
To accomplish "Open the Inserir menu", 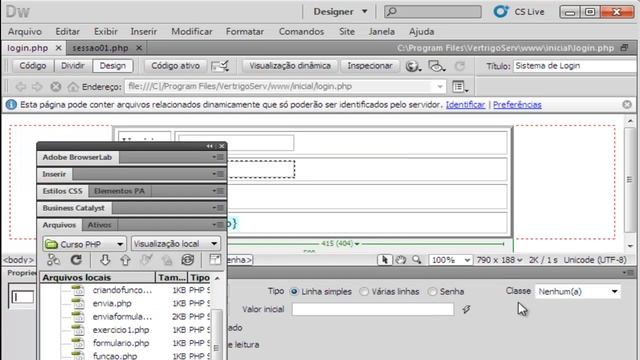I will [144, 31].
